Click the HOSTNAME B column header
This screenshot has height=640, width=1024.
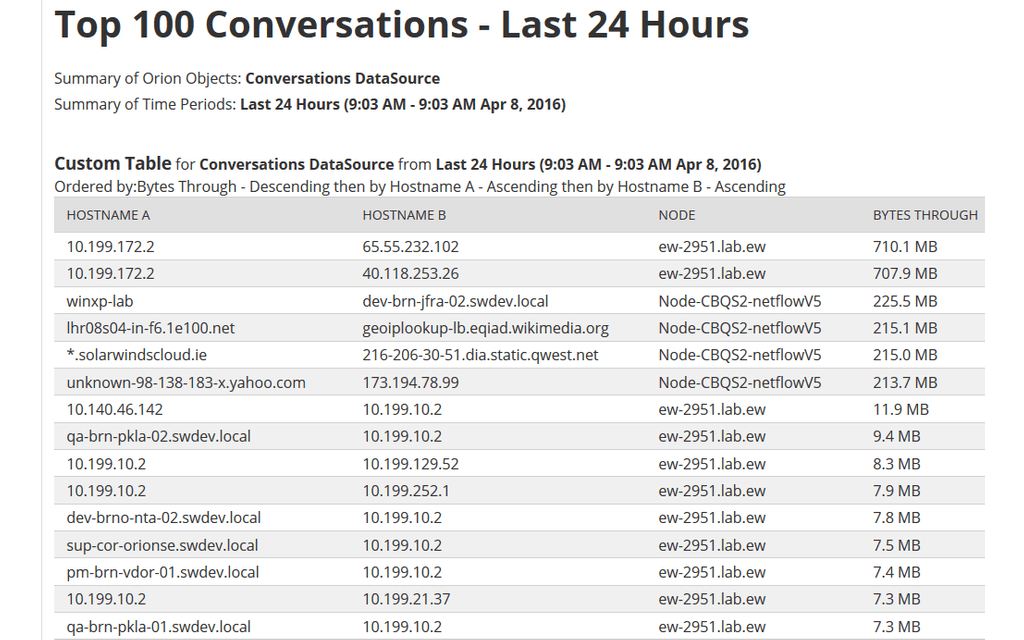405,215
